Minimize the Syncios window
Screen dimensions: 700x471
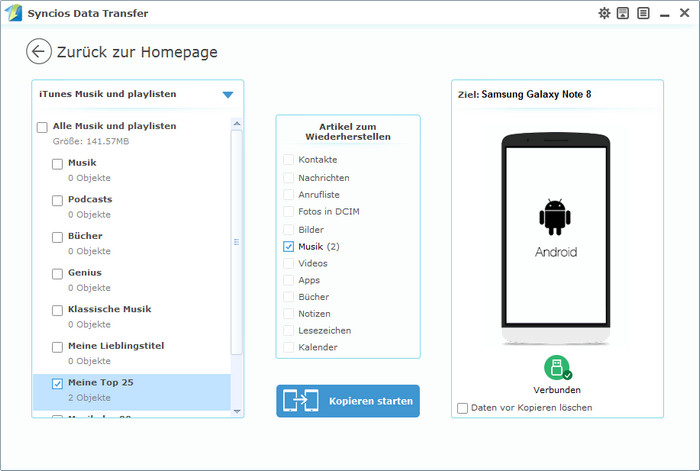(665, 14)
